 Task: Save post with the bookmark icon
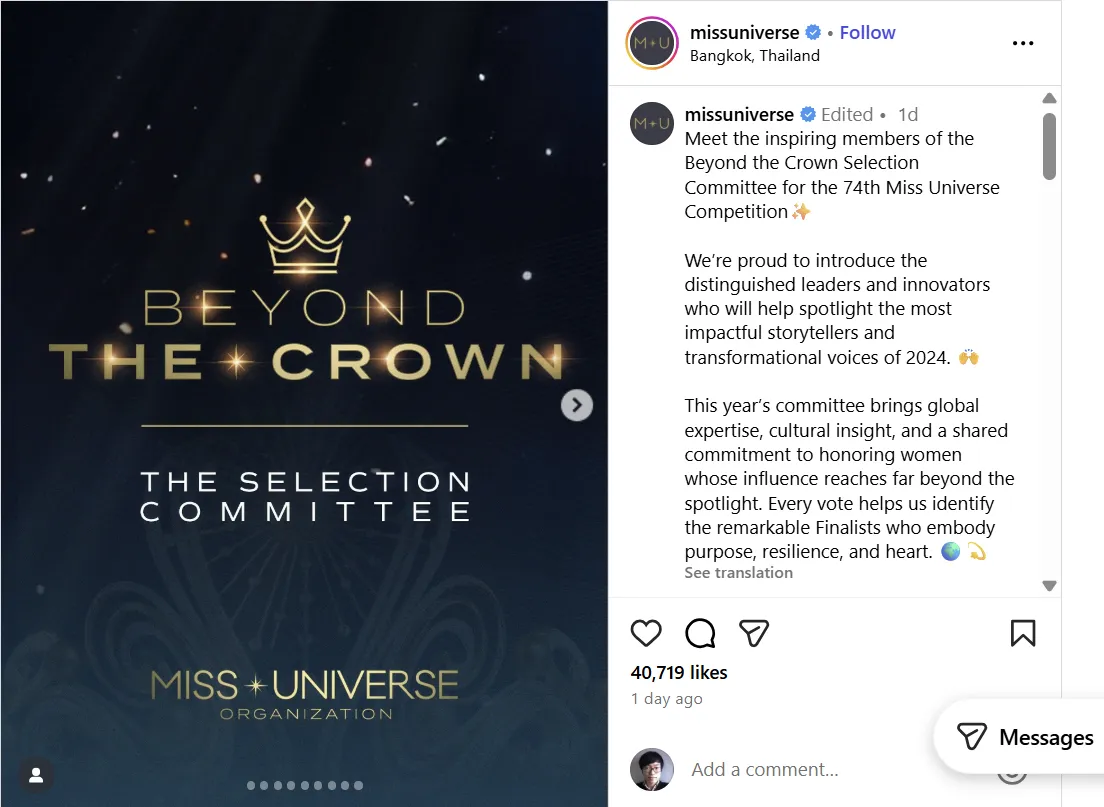pos(1022,633)
